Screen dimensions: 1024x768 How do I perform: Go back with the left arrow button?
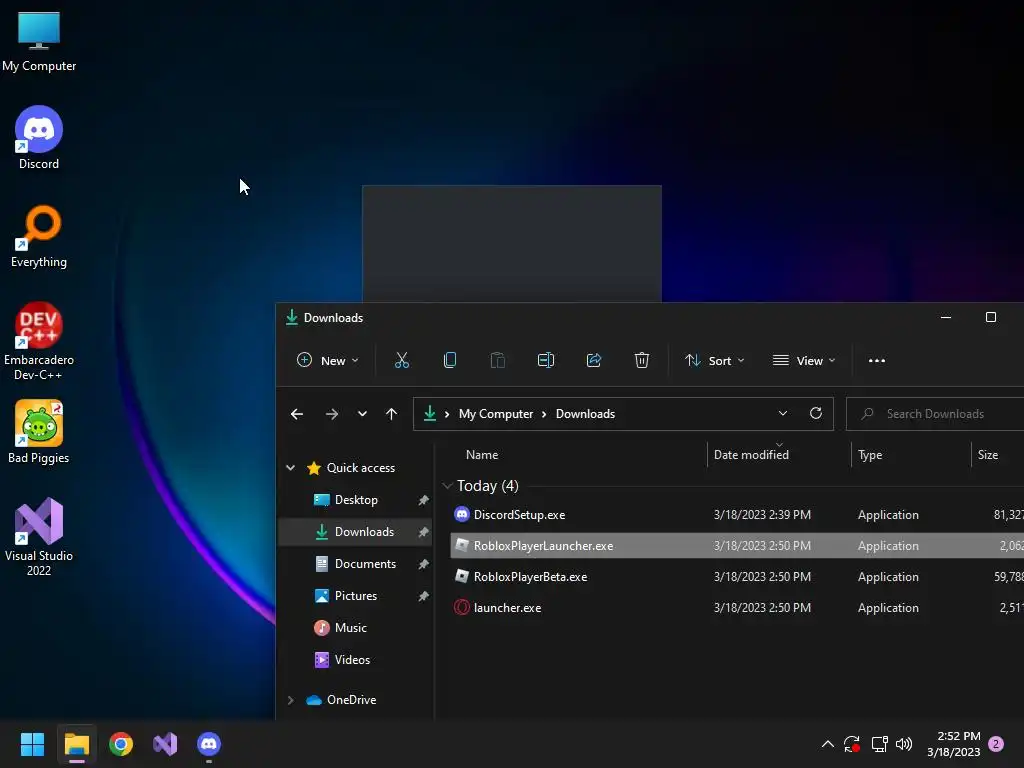click(297, 414)
